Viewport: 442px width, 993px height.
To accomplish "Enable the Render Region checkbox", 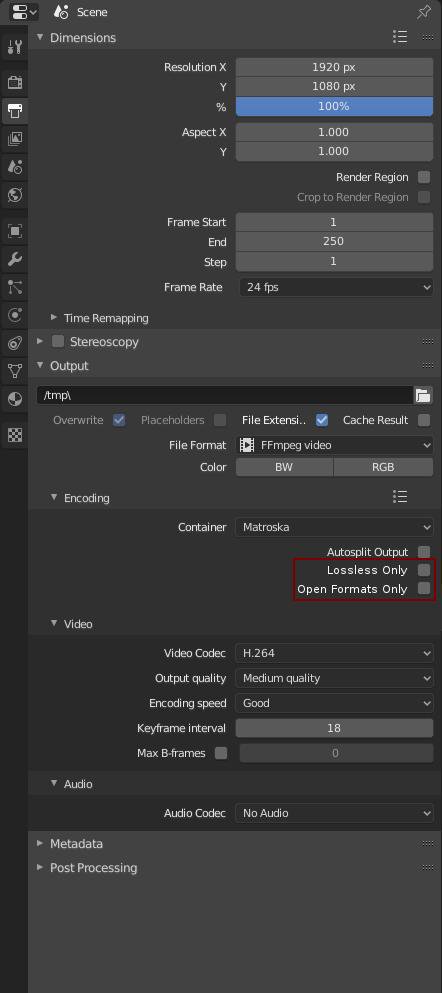I will coord(424,177).
